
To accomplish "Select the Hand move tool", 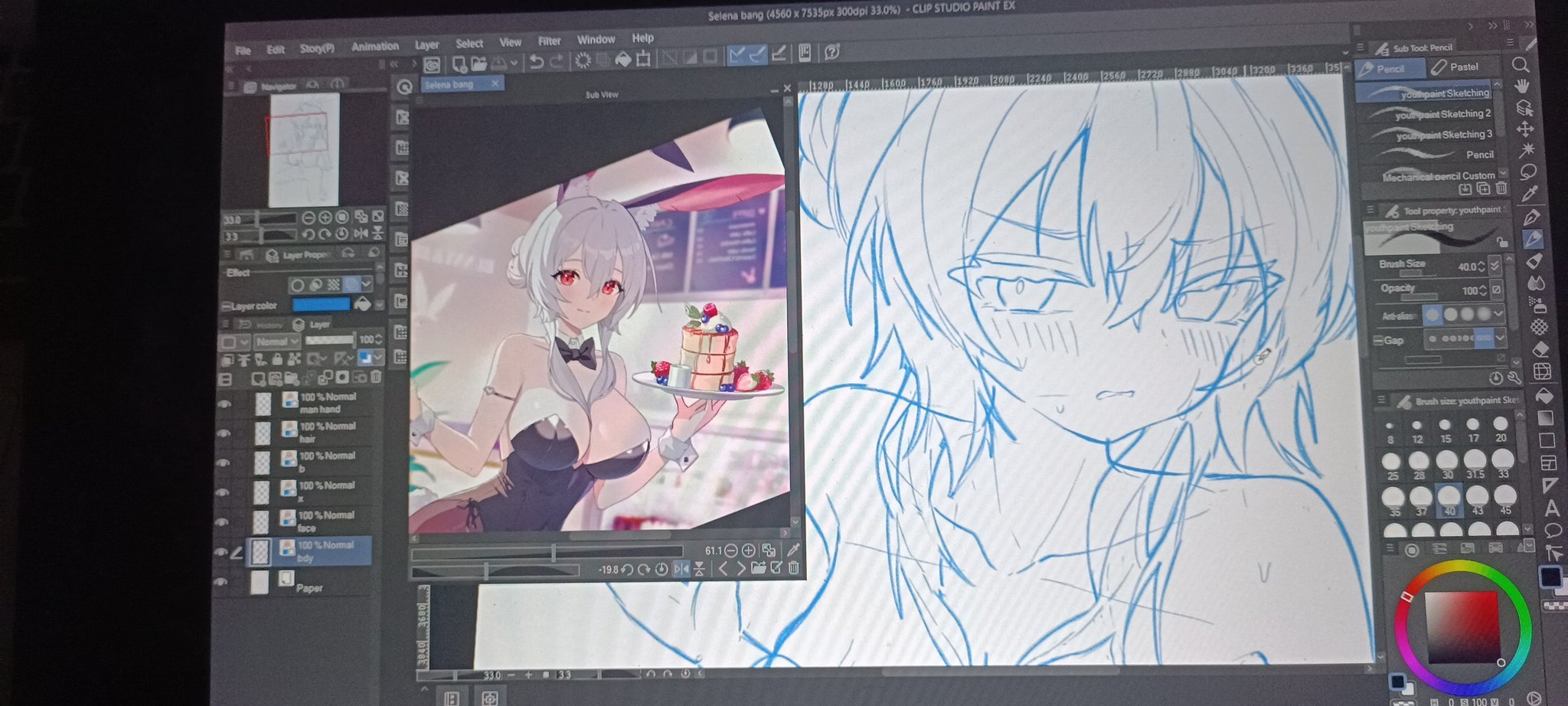I will tap(1522, 86).
